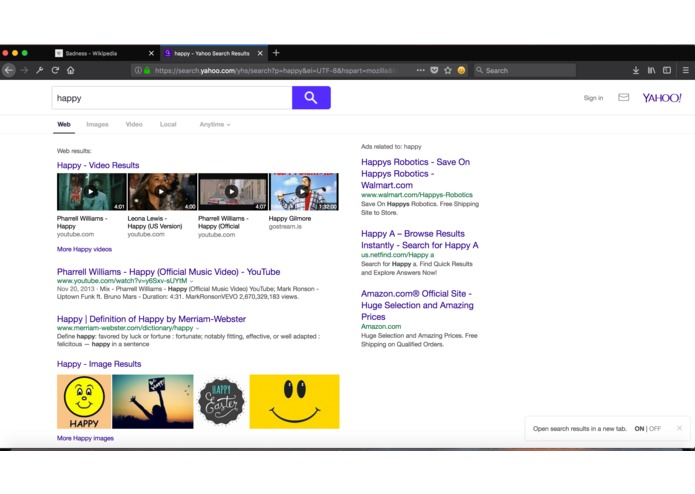Play the Leona Lewis Happy video thumbnail
This screenshot has height=494, width=695.
[x=162, y=191]
